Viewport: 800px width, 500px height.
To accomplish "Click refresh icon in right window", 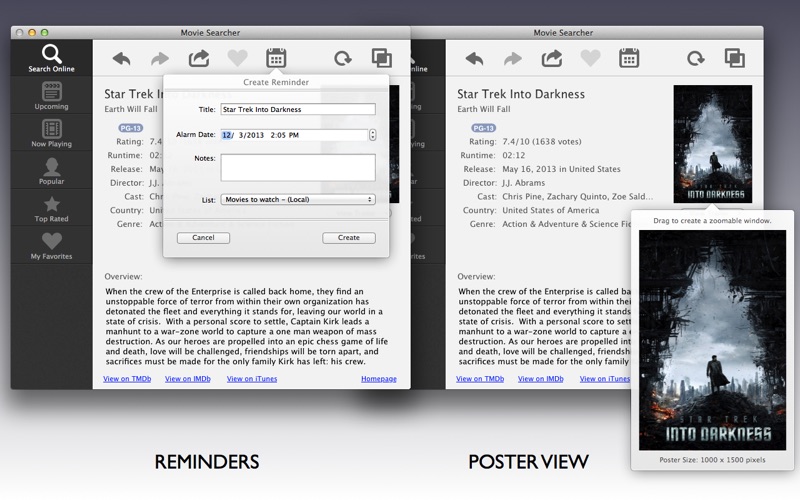I will [695, 59].
